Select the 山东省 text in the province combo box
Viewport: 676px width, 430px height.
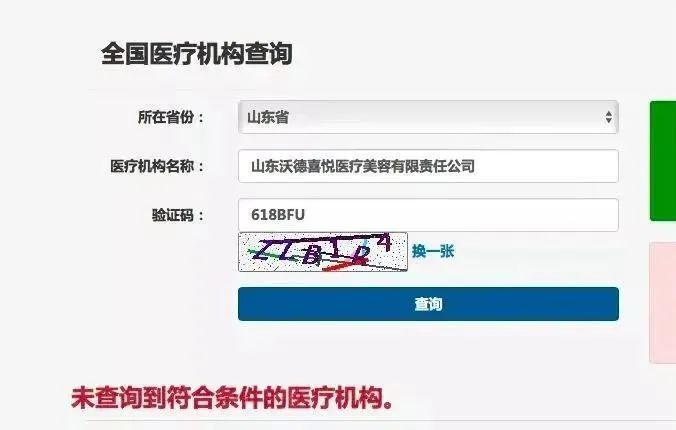click(x=268, y=117)
